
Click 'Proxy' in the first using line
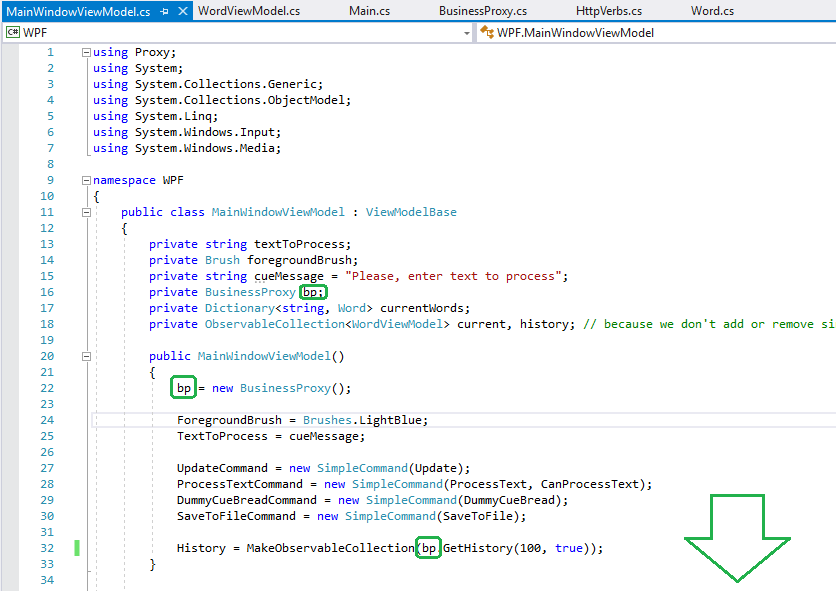[152, 52]
